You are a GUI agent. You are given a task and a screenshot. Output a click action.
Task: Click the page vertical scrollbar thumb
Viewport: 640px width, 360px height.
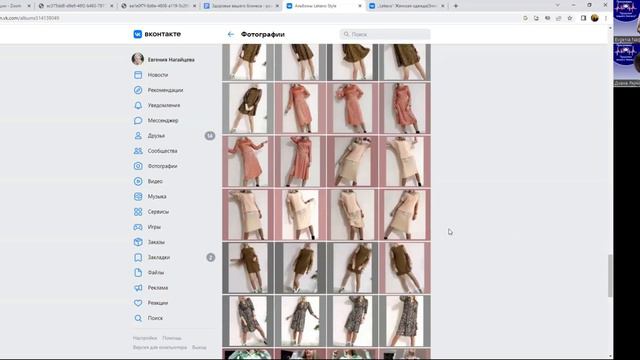pyautogui.click(x=610, y=276)
